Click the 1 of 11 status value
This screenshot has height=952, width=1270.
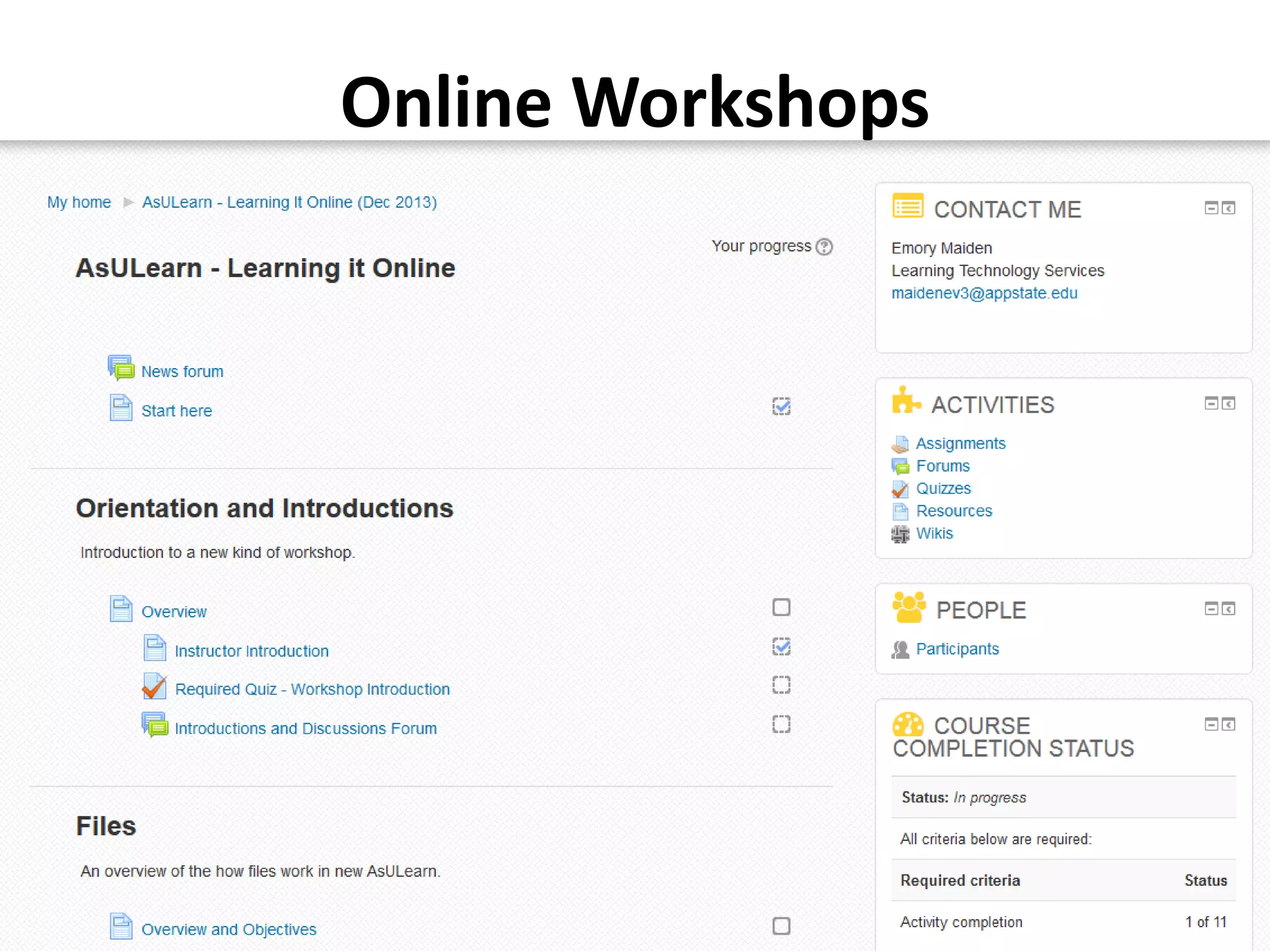1206,922
